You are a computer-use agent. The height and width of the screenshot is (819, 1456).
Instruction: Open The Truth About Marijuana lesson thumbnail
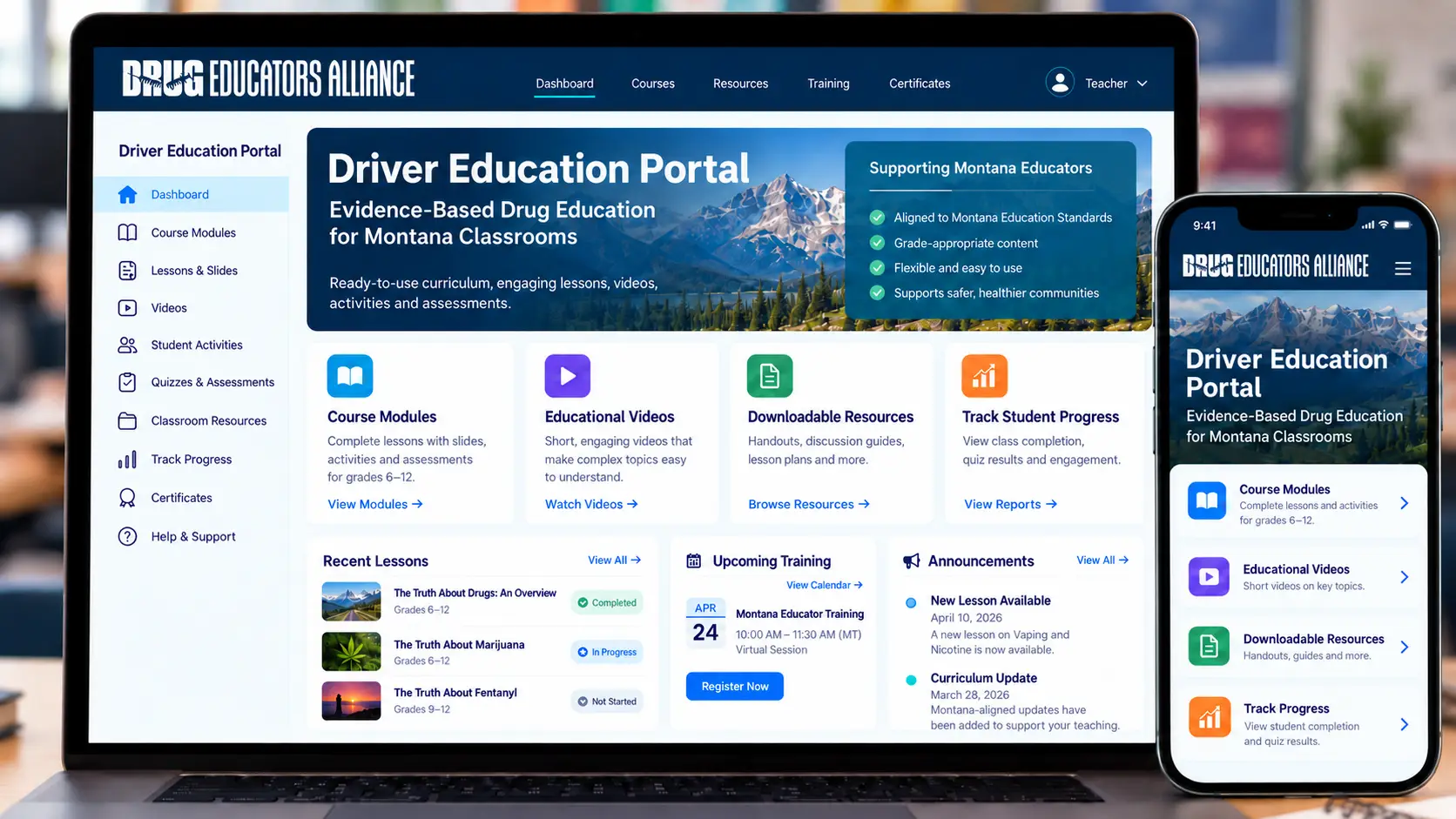pyautogui.click(x=352, y=652)
